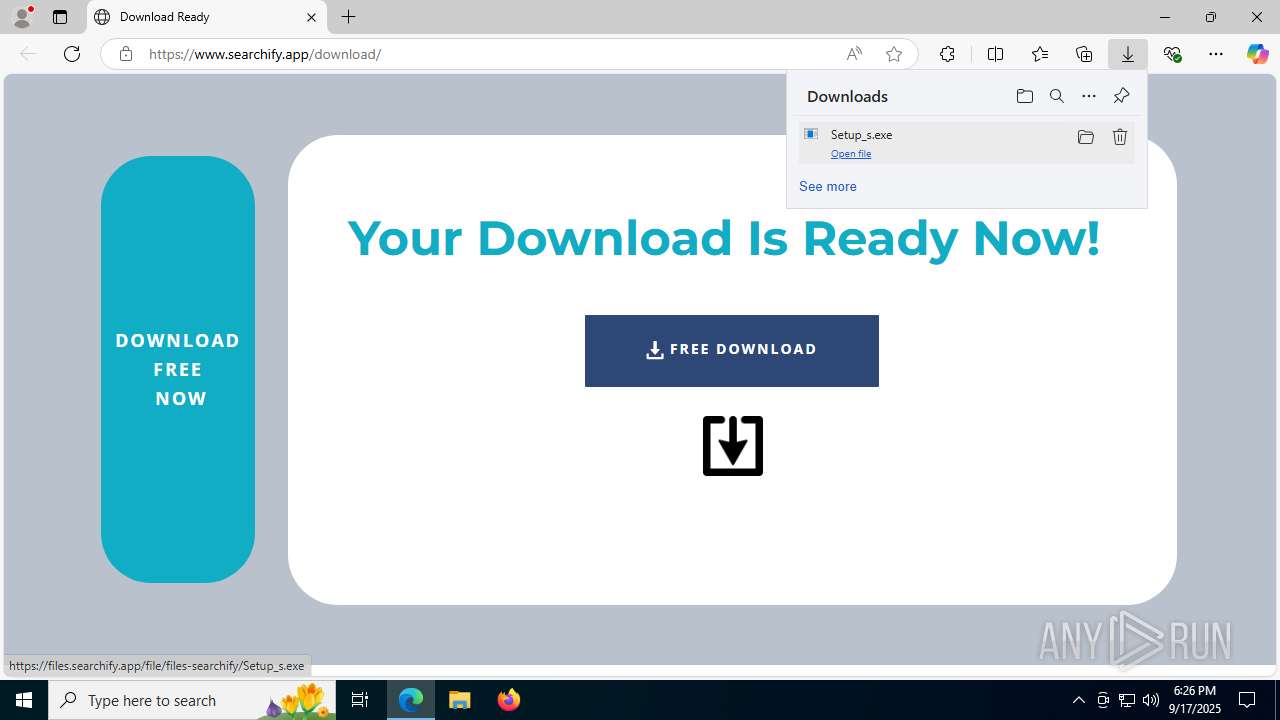The height and width of the screenshot is (720, 1280).
Task: Open Task View on the taskbar
Action: pyautogui.click(x=360, y=700)
